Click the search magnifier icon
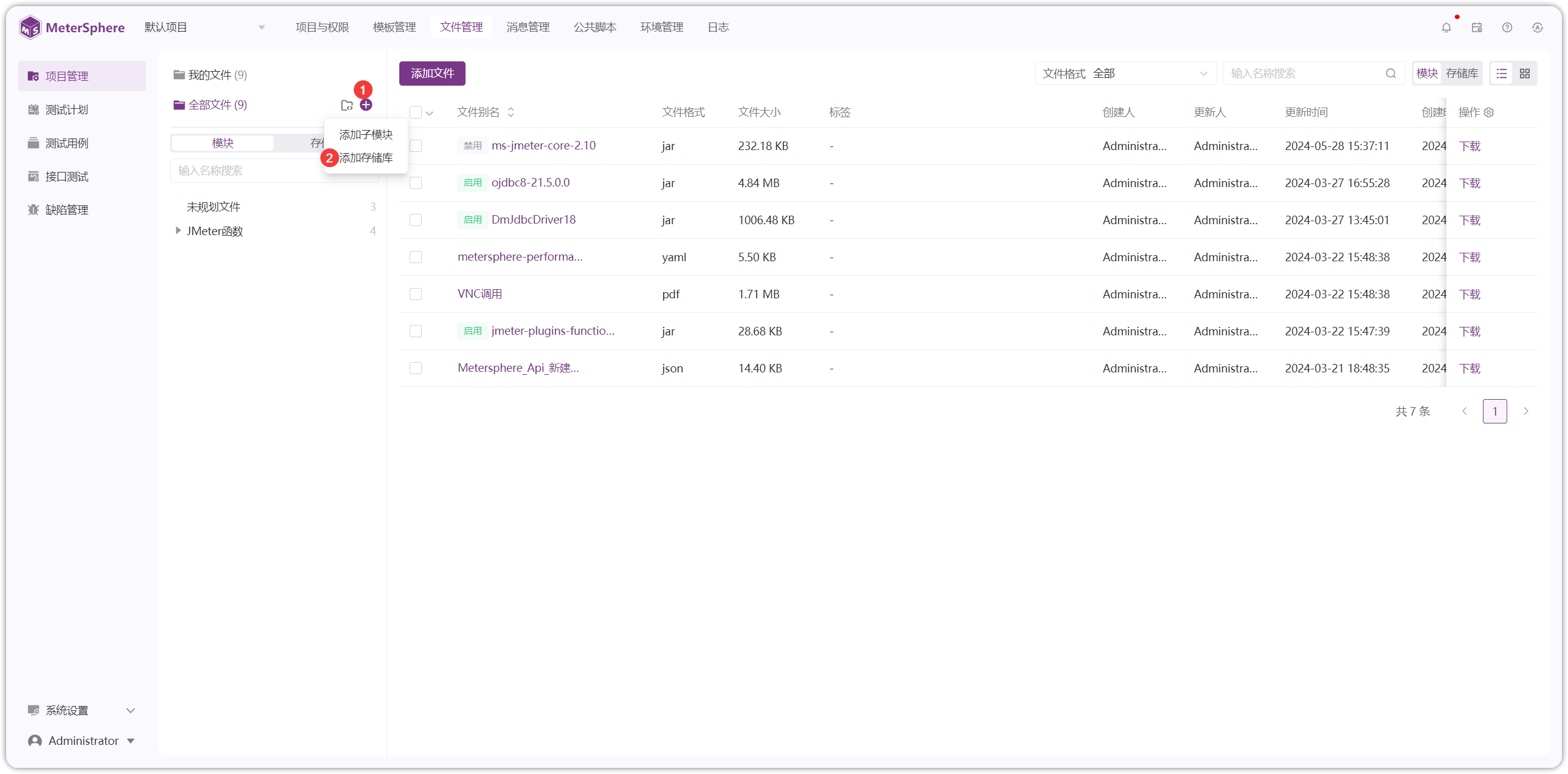Screen dimensions: 1568x774 point(1391,74)
